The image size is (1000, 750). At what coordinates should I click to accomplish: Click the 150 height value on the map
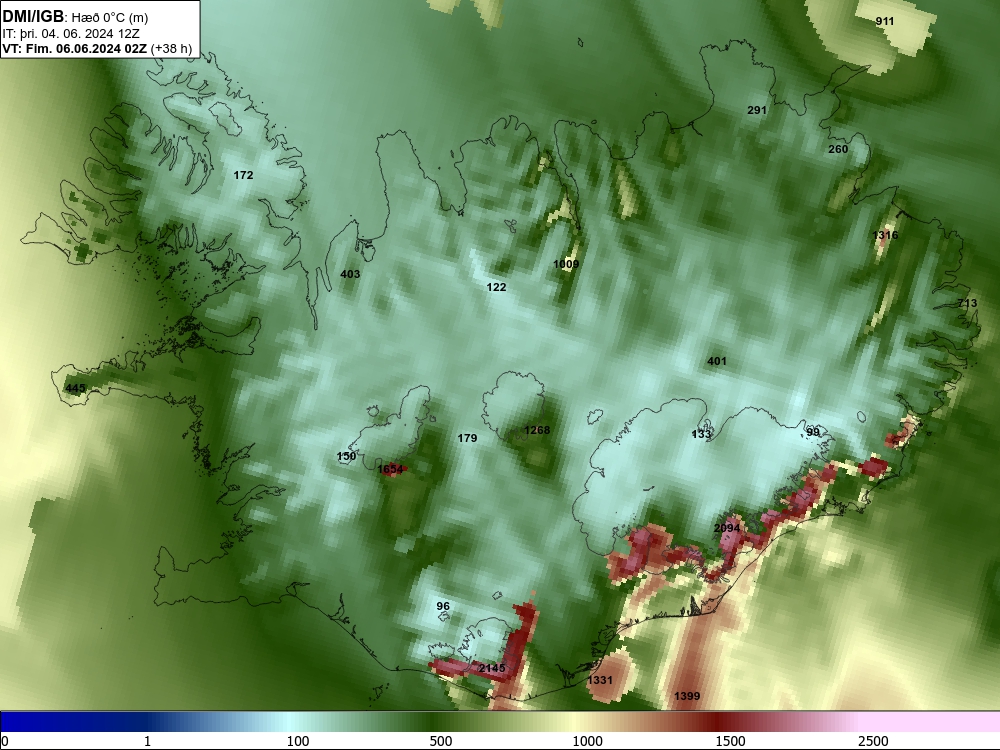[346, 457]
